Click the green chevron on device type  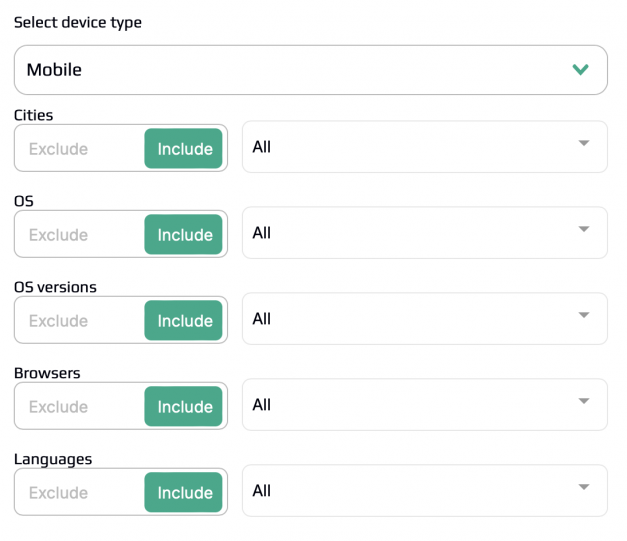tap(580, 70)
